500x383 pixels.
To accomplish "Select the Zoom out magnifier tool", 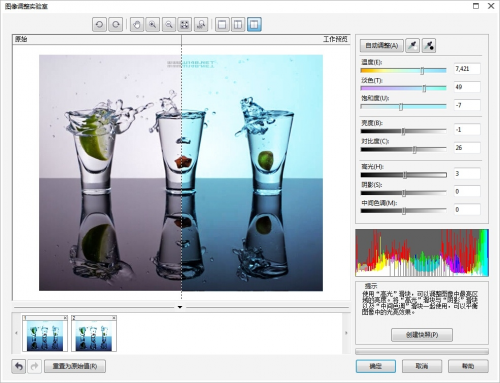I will click(x=169, y=24).
